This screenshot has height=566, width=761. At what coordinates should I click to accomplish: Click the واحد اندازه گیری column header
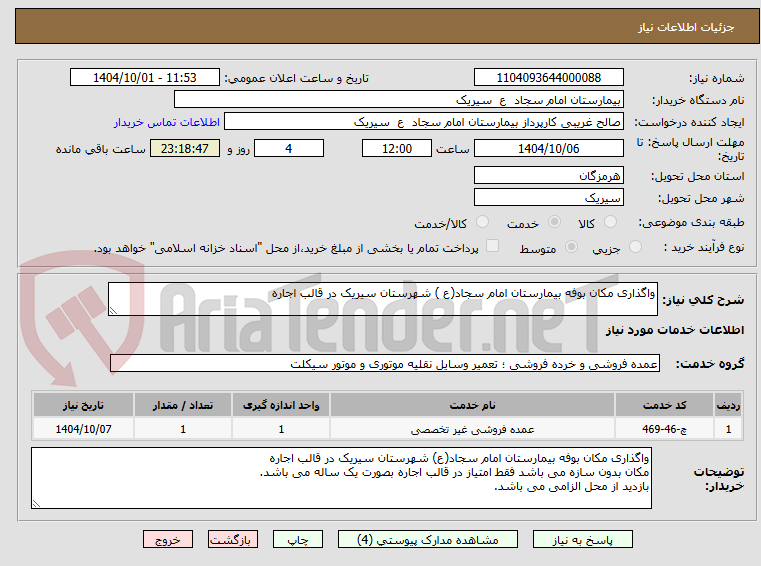point(281,405)
